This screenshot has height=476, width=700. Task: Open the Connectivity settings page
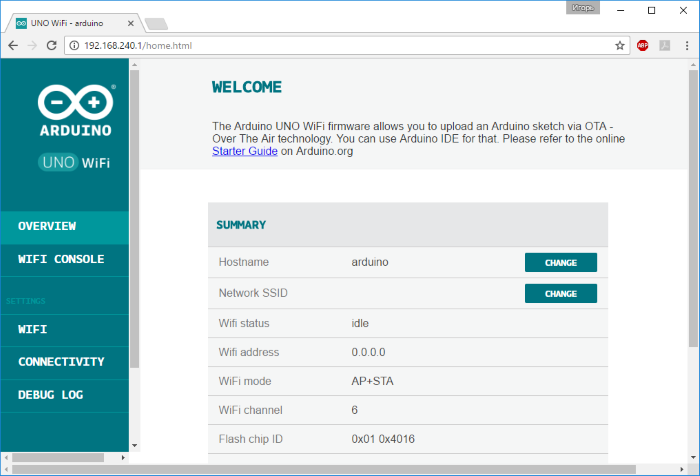click(65, 362)
